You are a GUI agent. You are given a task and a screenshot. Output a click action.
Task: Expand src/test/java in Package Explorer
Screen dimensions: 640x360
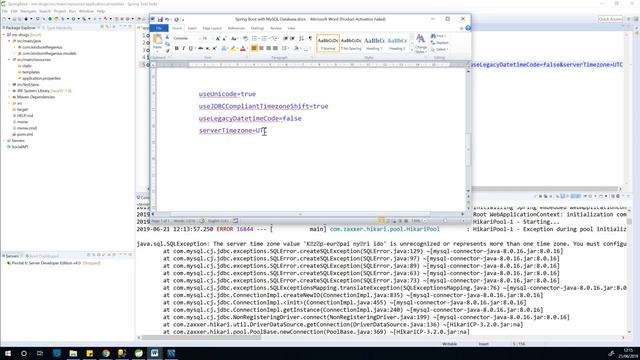[9, 84]
